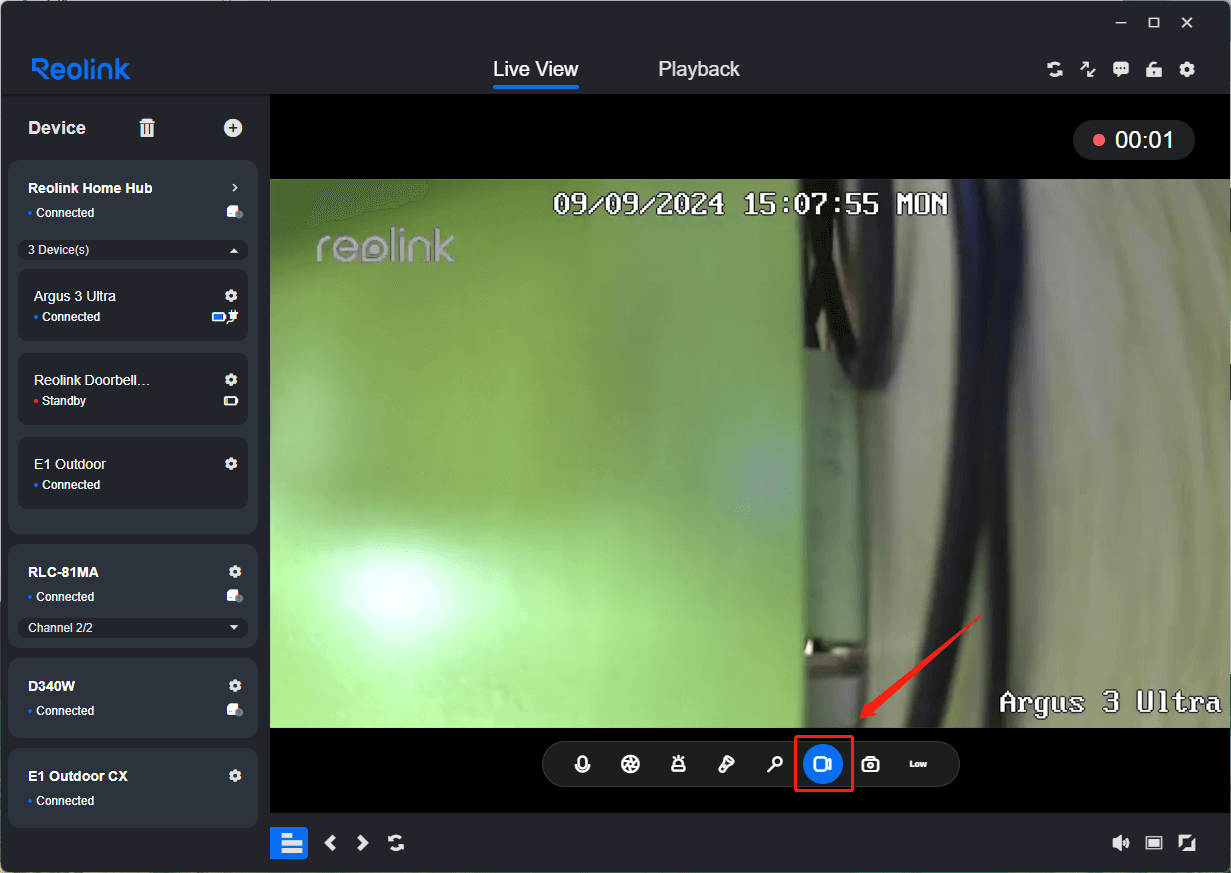Open RLC-81MA settings gear

coord(235,572)
